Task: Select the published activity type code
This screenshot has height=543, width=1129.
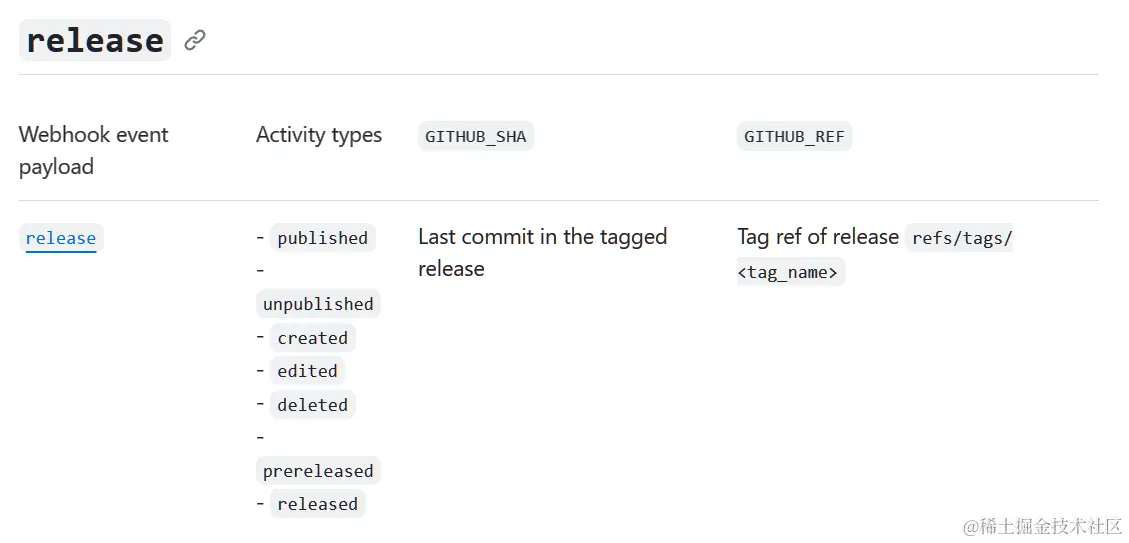Action: tap(323, 238)
